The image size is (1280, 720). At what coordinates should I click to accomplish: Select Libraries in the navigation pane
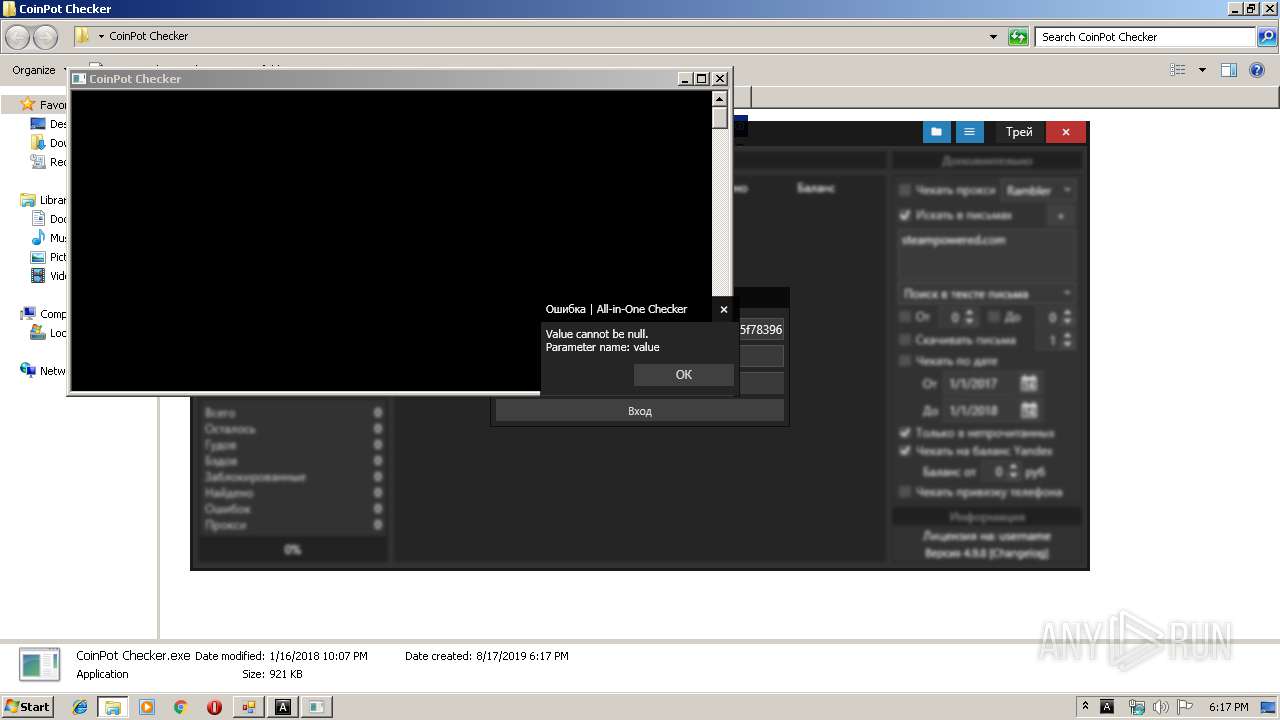click(44, 200)
